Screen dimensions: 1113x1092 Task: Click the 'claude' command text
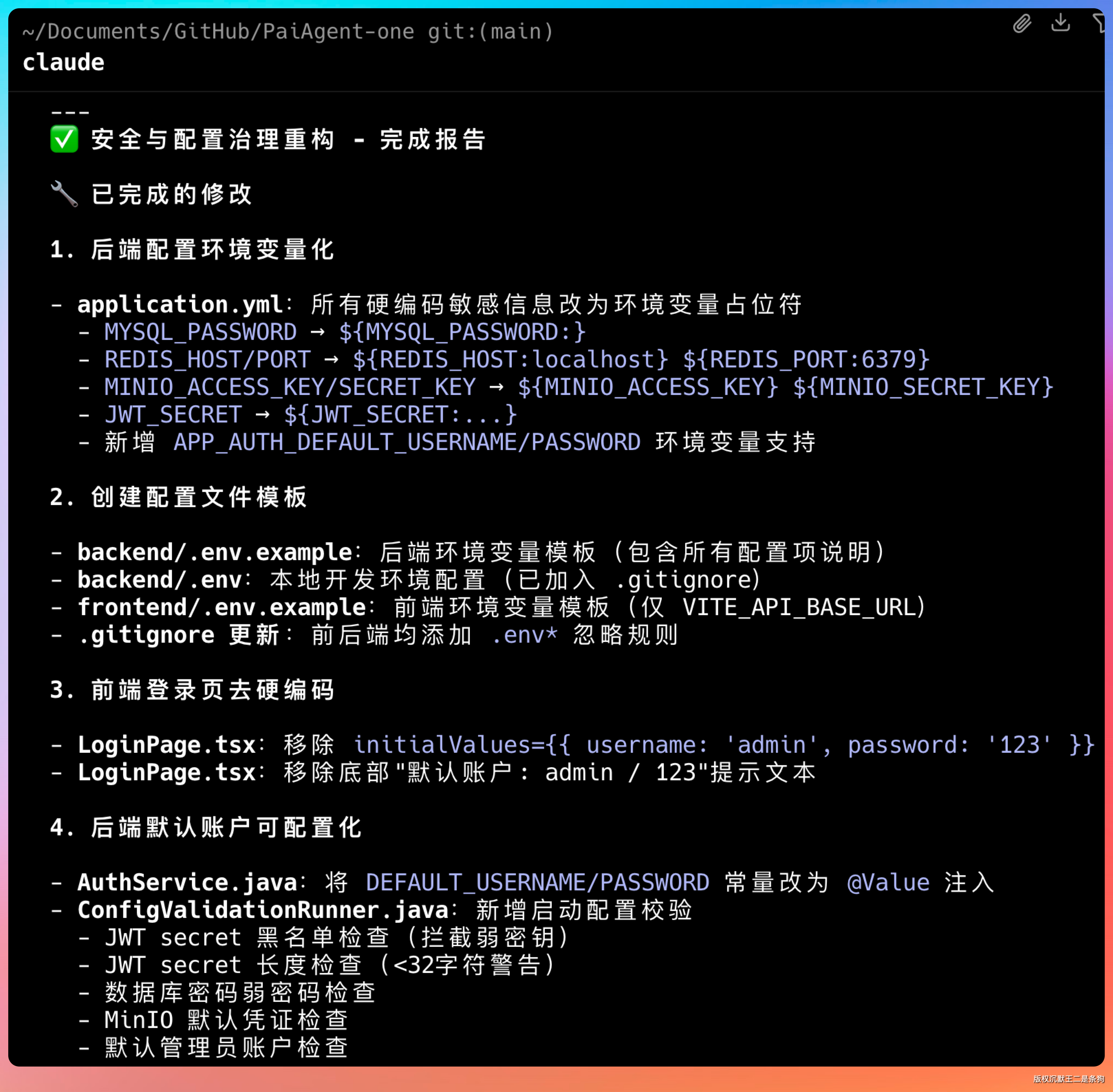[64, 63]
